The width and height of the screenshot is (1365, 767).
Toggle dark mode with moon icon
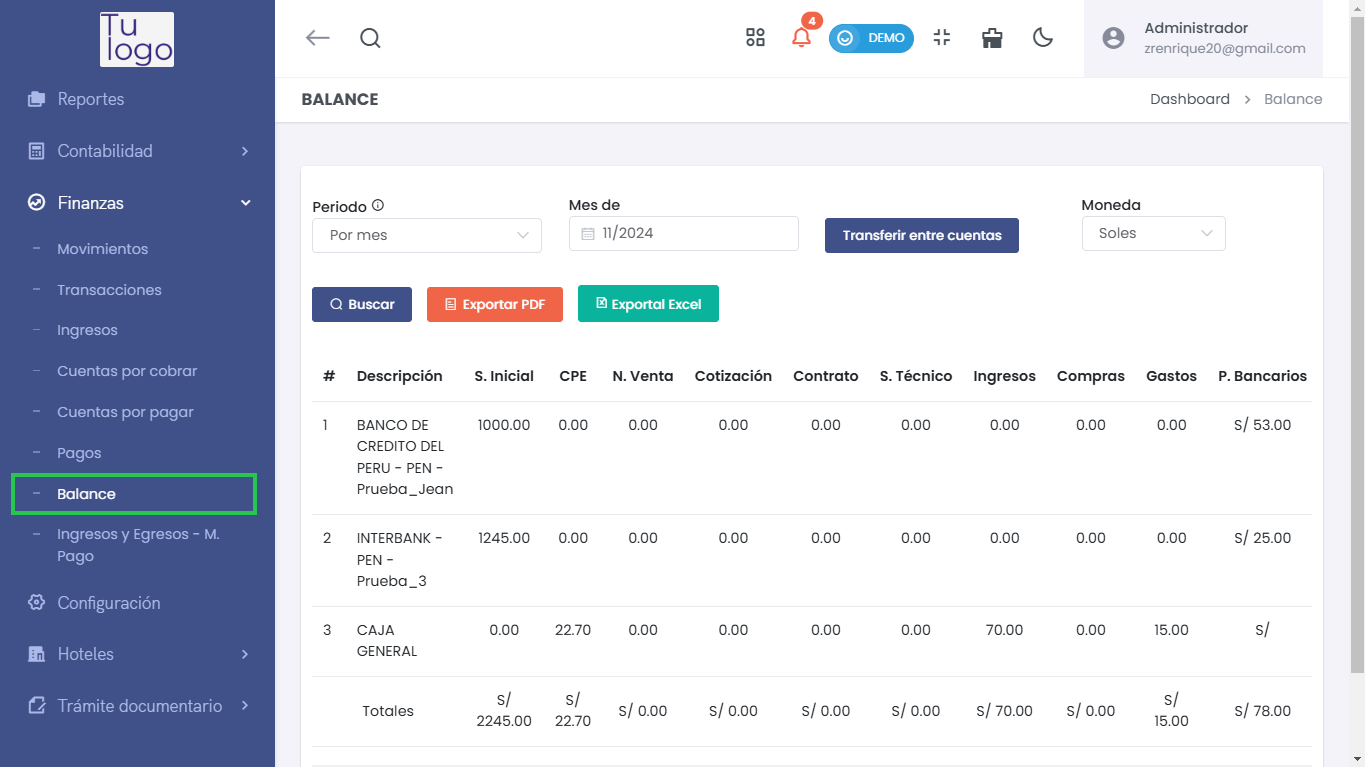pos(1043,38)
